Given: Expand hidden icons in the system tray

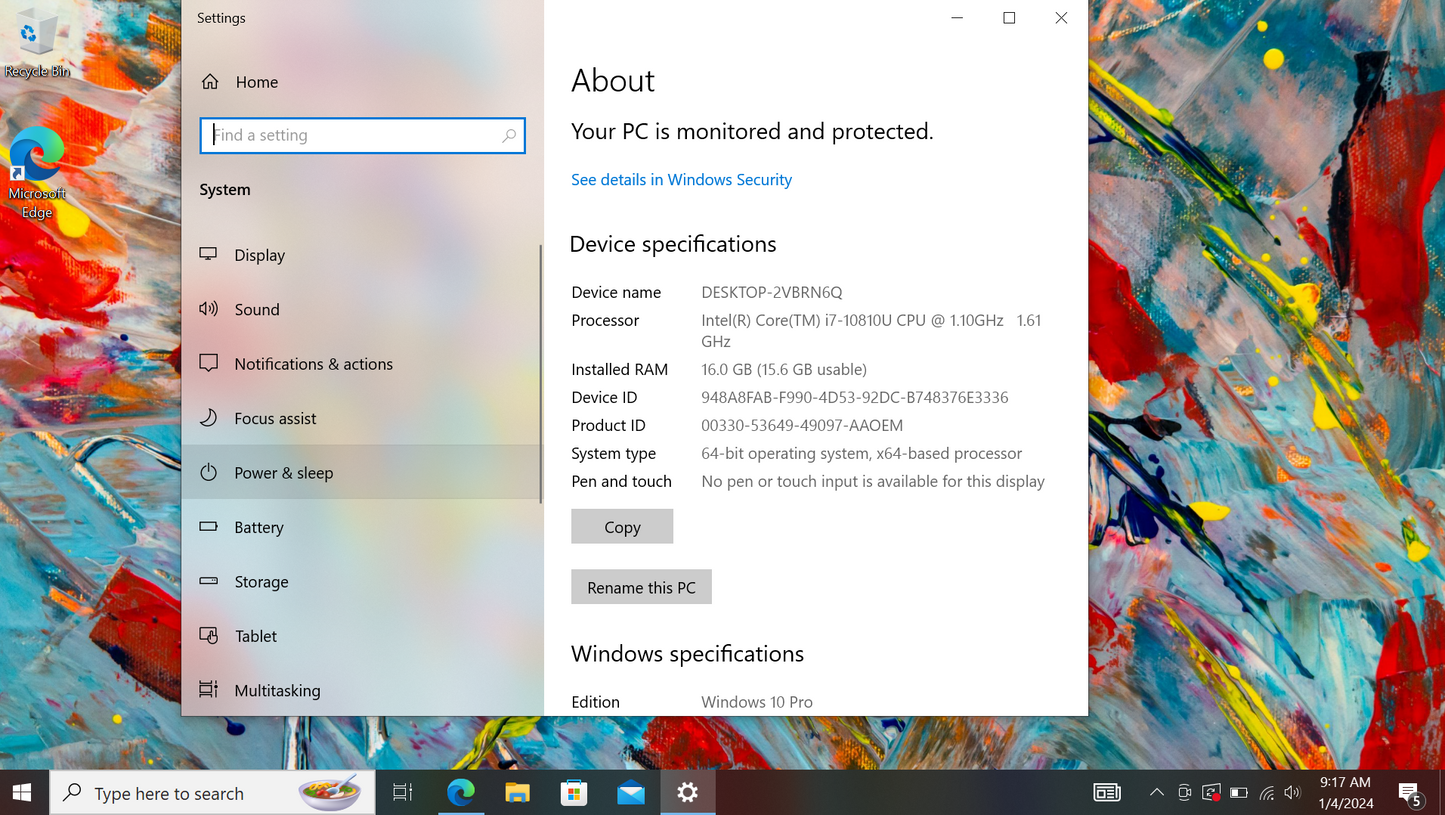Looking at the screenshot, I should (x=1157, y=792).
